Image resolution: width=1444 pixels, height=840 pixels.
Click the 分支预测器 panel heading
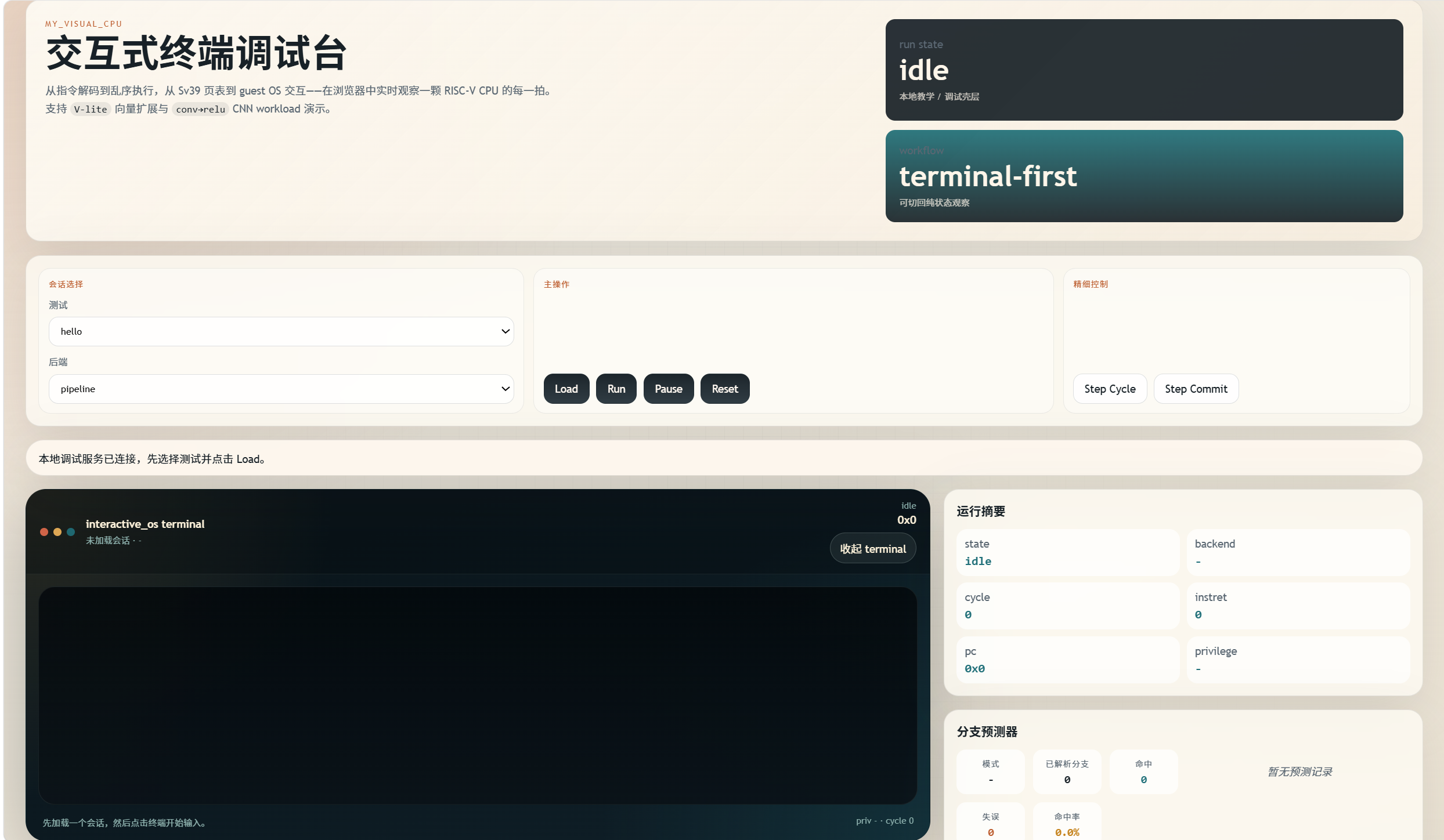987,732
